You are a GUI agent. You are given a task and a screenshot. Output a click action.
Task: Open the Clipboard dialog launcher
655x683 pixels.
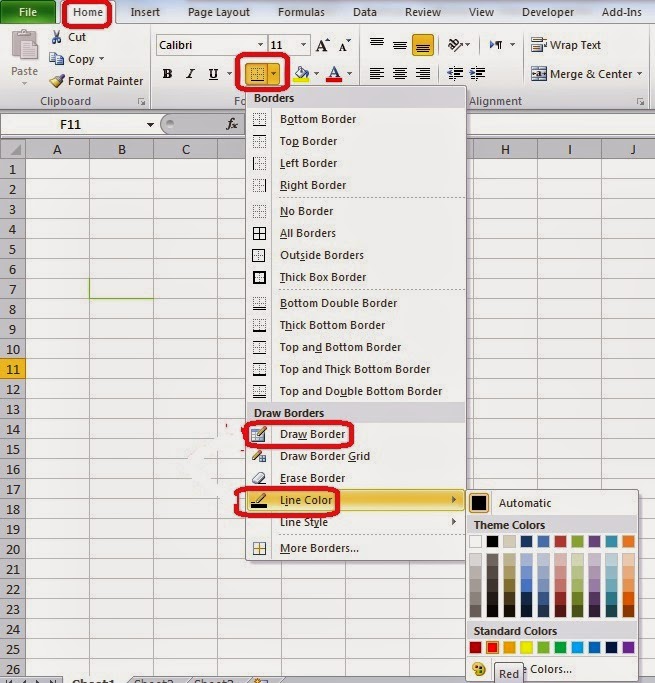pos(141,101)
